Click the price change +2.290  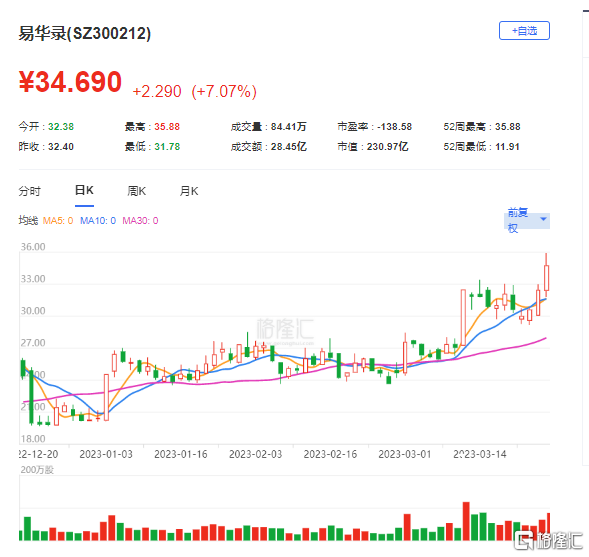tap(157, 92)
